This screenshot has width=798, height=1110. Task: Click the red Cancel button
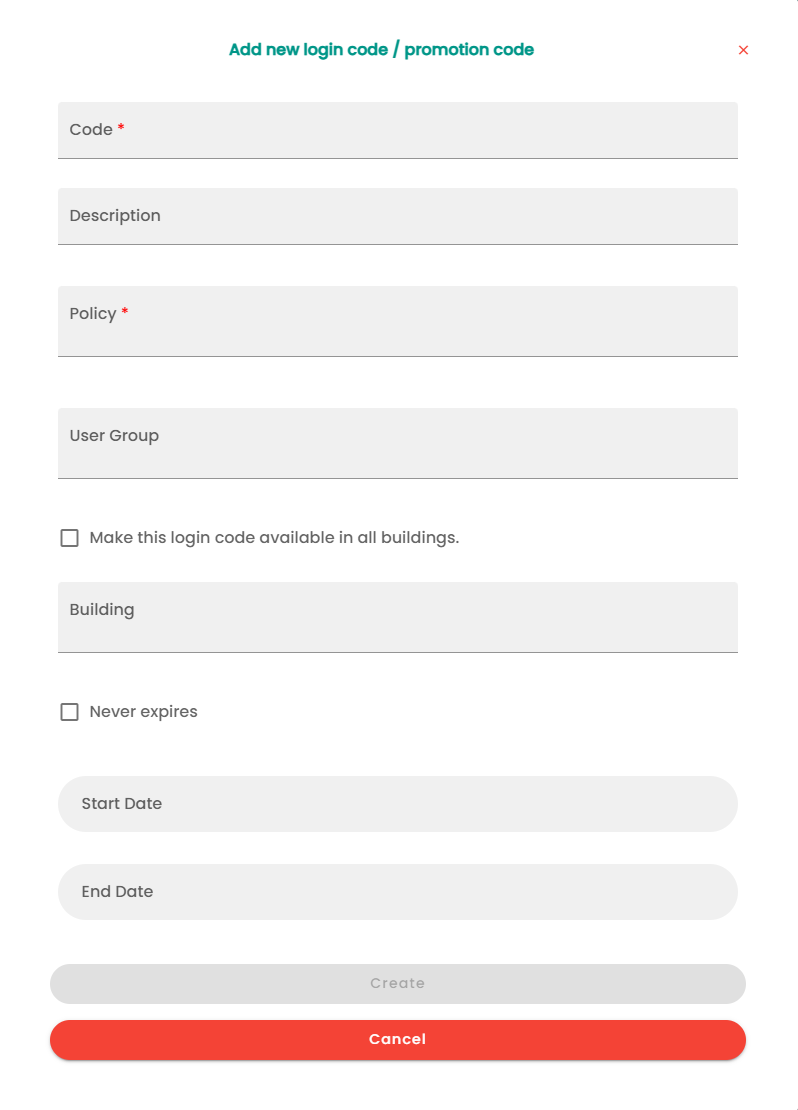[397, 1040]
